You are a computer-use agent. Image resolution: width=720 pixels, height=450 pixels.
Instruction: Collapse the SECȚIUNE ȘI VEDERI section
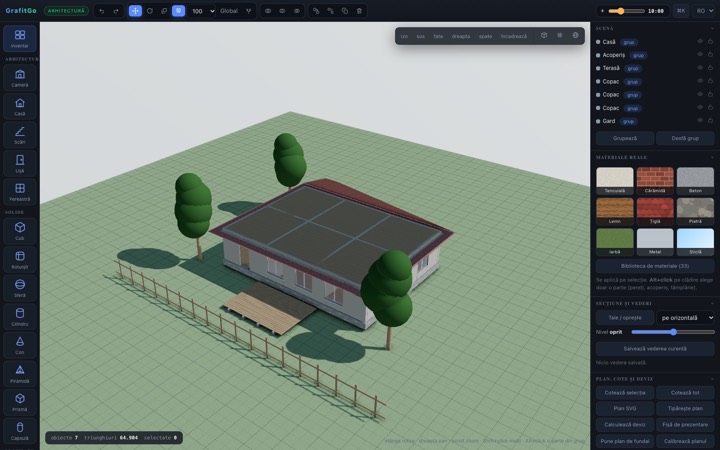[x=712, y=304]
